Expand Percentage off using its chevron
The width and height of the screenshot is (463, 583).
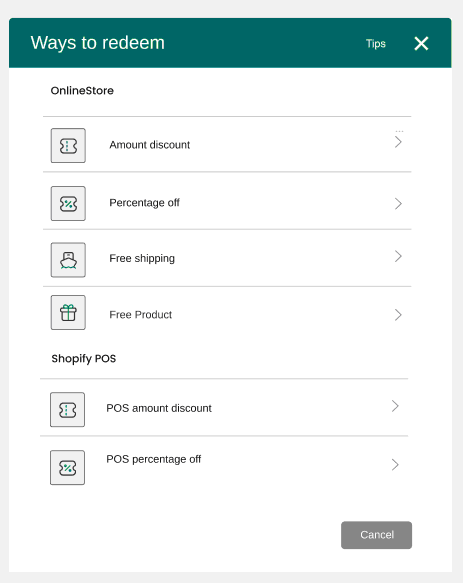coord(398,203)
